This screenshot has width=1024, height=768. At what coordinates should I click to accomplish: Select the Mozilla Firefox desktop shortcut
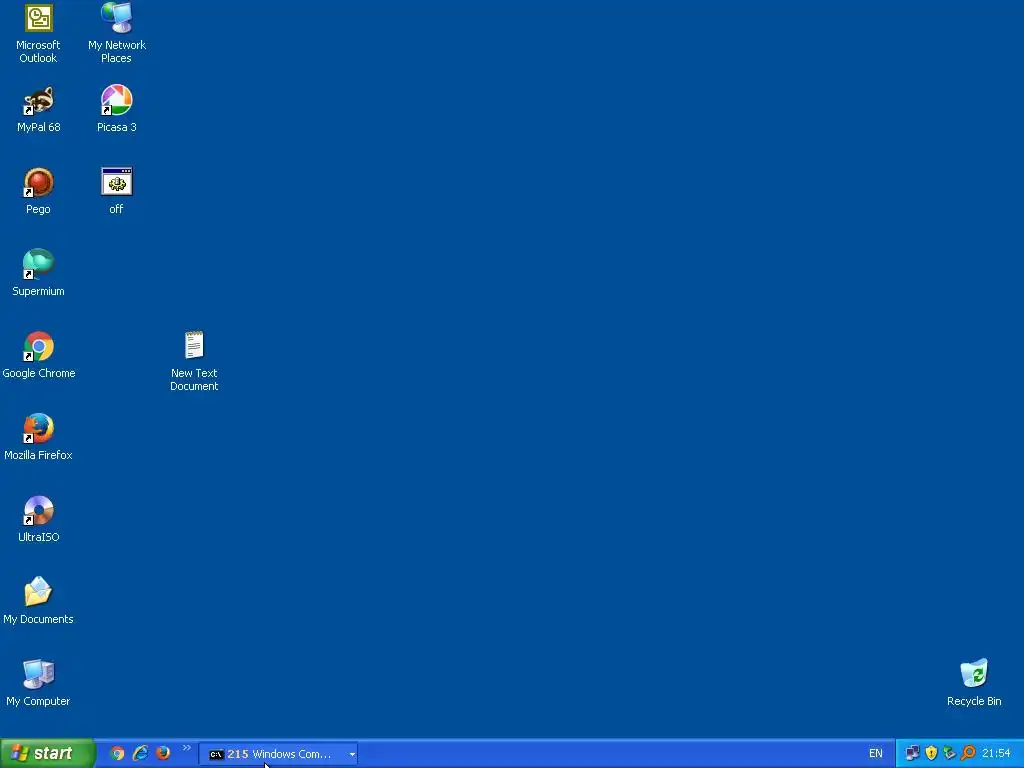pyautogui.click(x=38, y=437)
